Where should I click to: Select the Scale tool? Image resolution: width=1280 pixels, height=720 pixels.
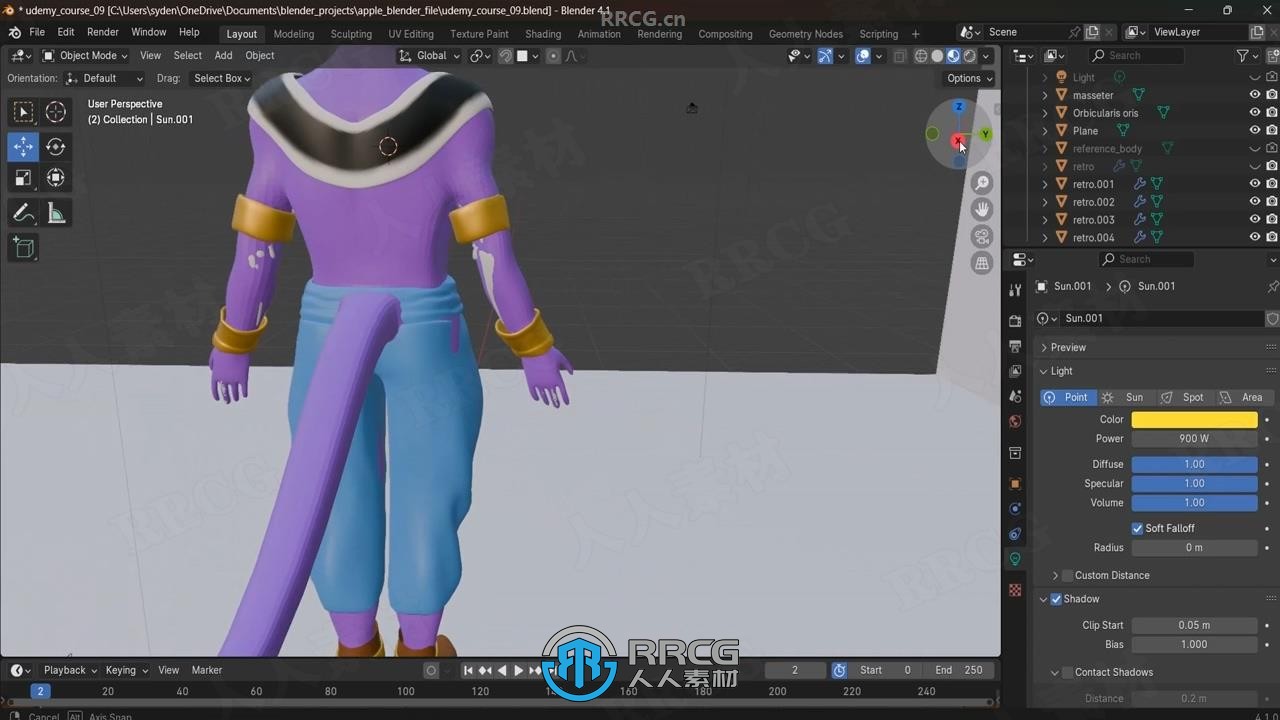point(23,178)
